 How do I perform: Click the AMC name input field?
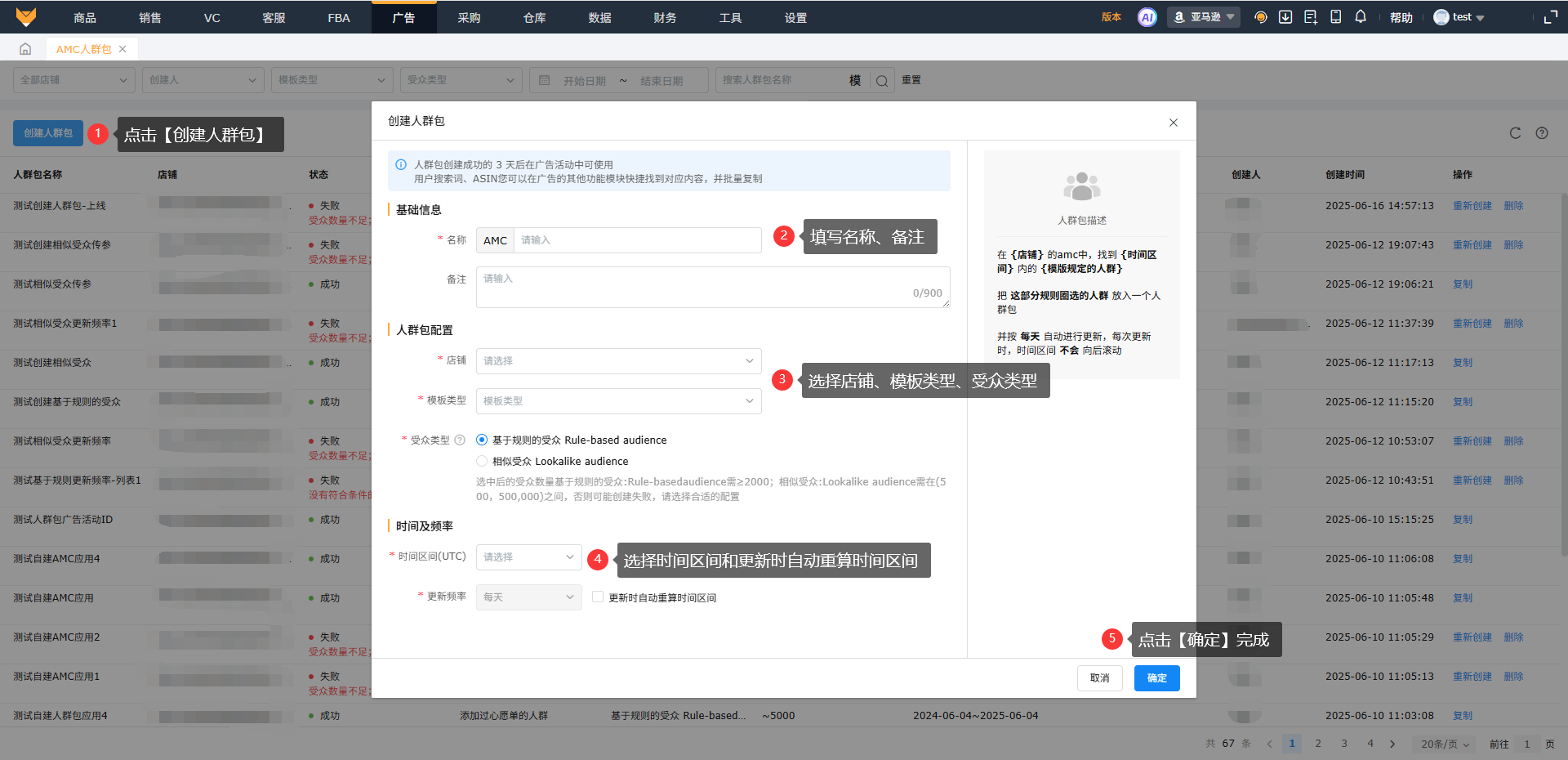(637, 240)
